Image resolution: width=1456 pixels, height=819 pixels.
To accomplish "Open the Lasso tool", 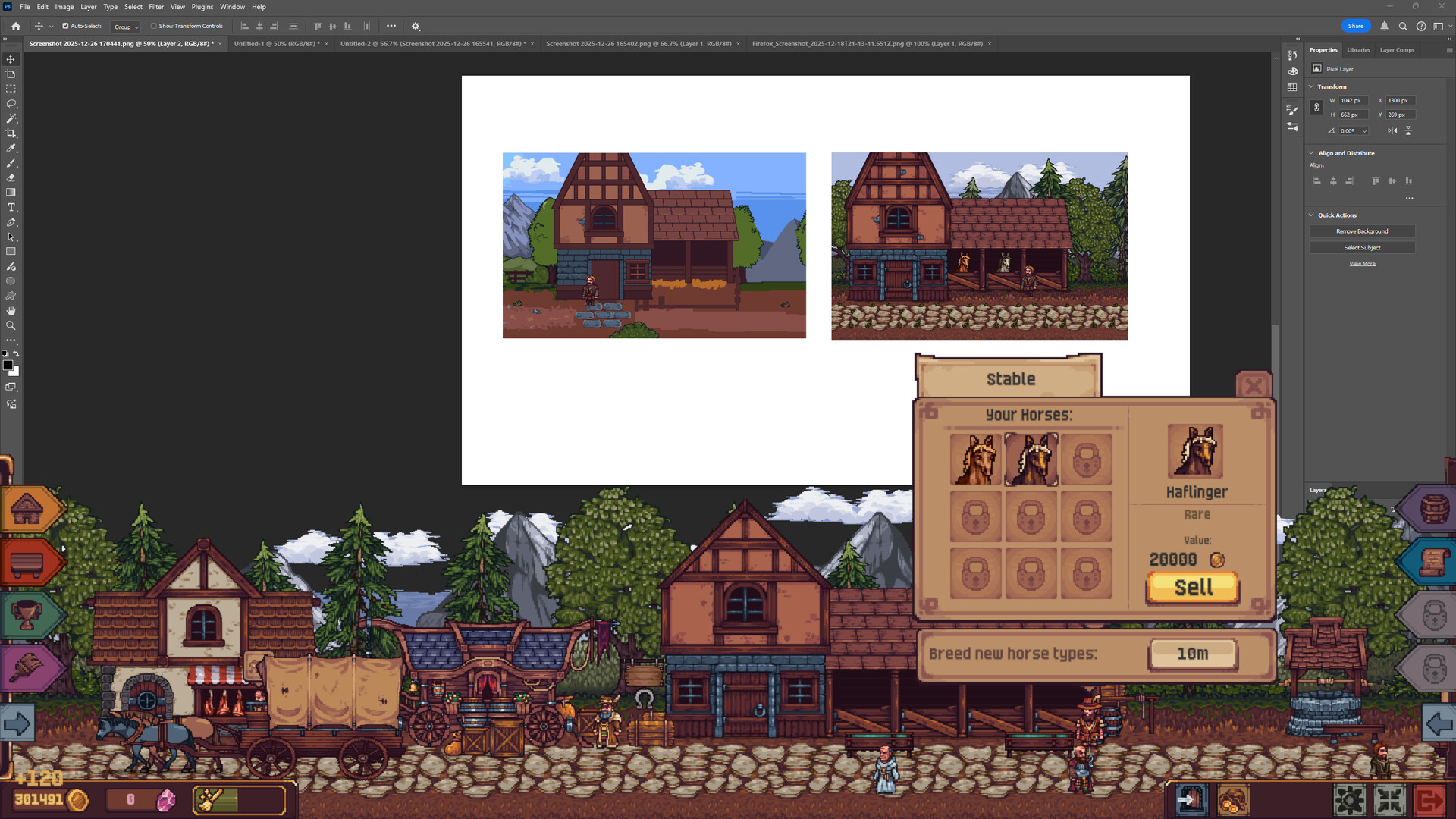I will click(x=11, y=103).
